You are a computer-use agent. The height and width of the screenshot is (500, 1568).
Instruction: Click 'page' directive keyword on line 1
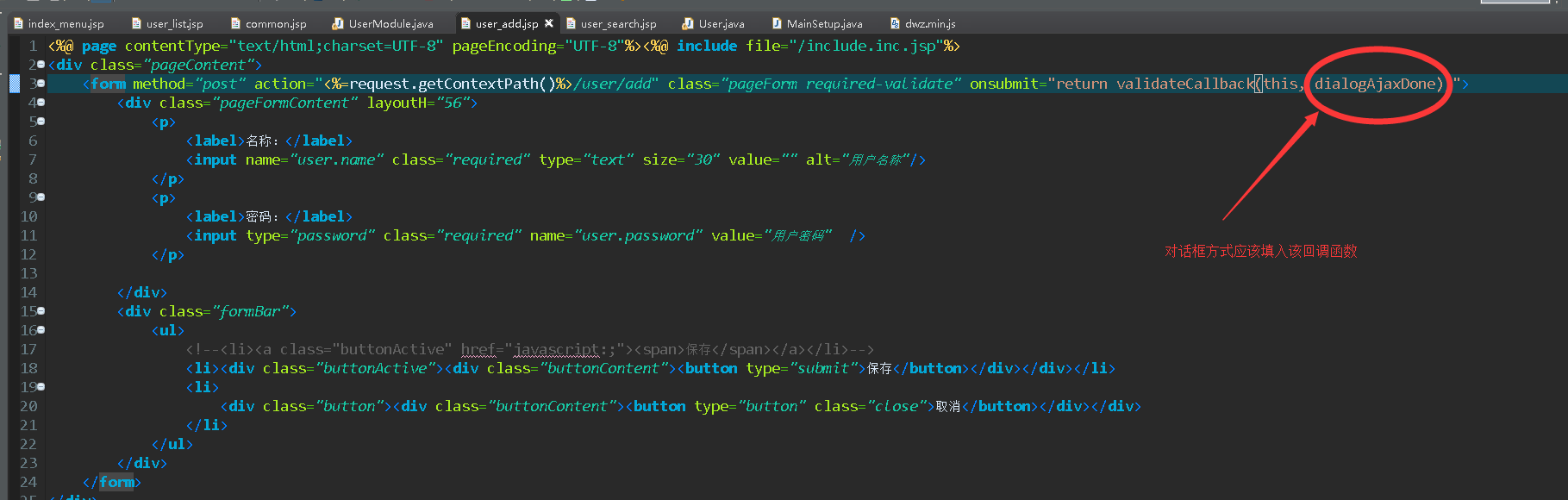tap(99, 46)
